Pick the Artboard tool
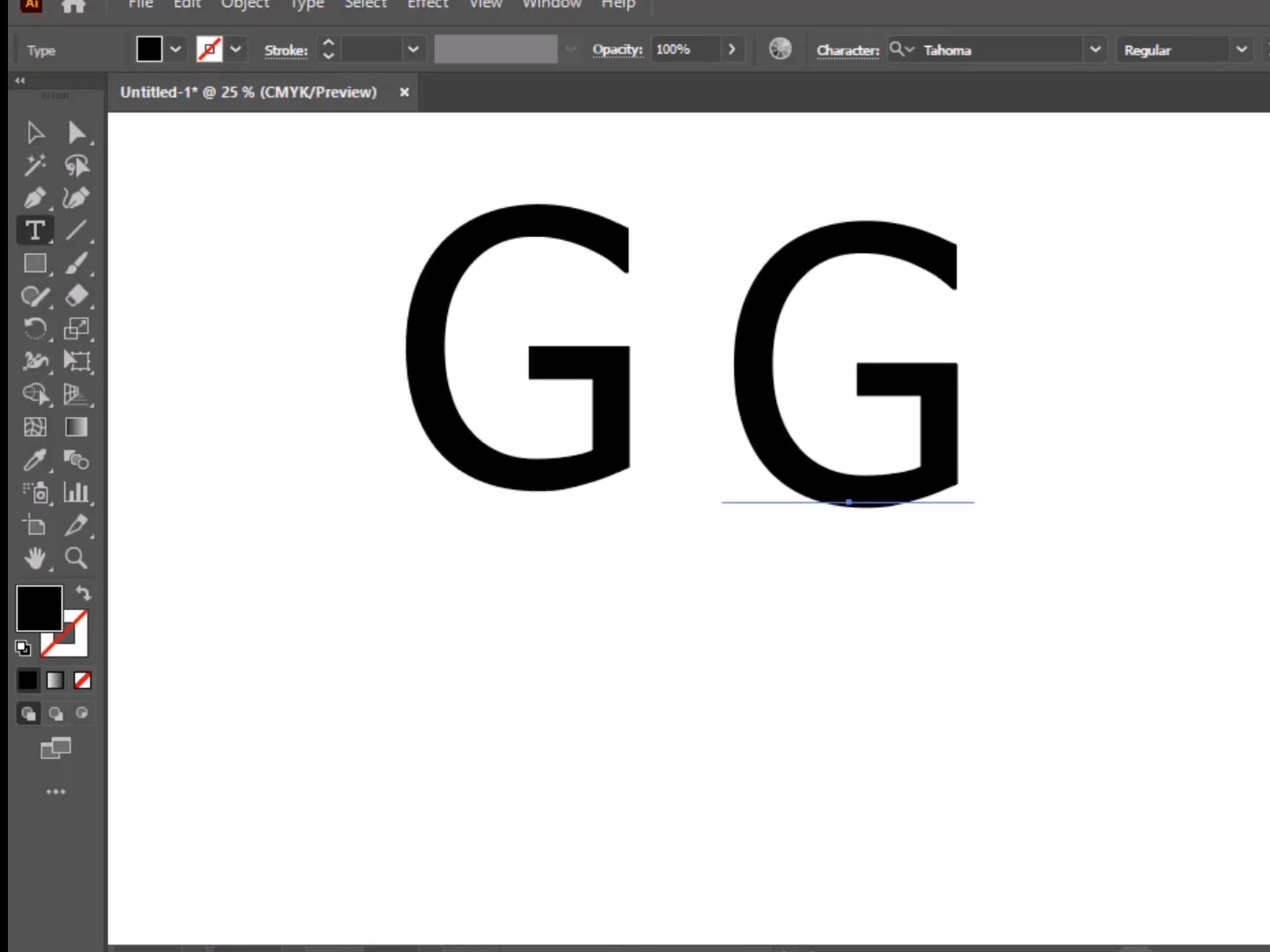This screenshot has height=952, width=1270. coord(35,525)
